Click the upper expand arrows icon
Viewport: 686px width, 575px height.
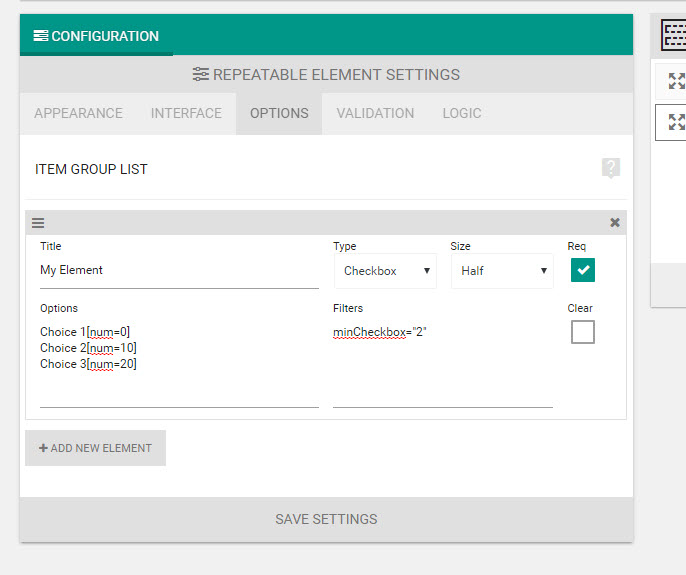pyautogui.click(x=676, y=81)
